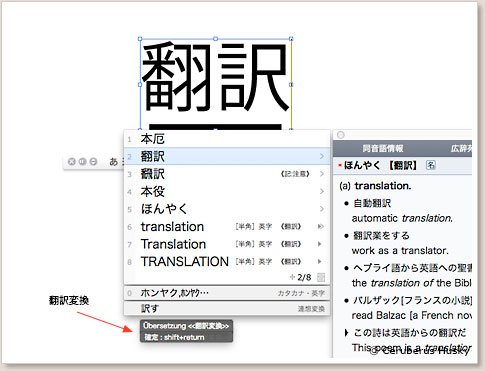Viewport: 485px width, 371px height.
Task: Select row 0 ホンヤク katakana conversion
Action: pyautogui.click(x=227, y=293)
